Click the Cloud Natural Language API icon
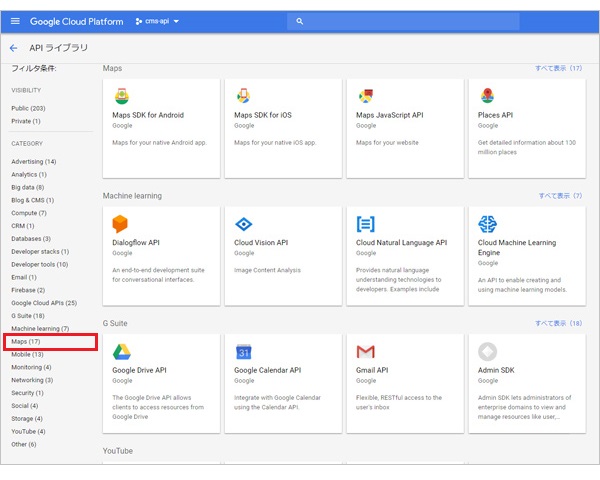Viewport: 600px width, 480px height. 365,224
